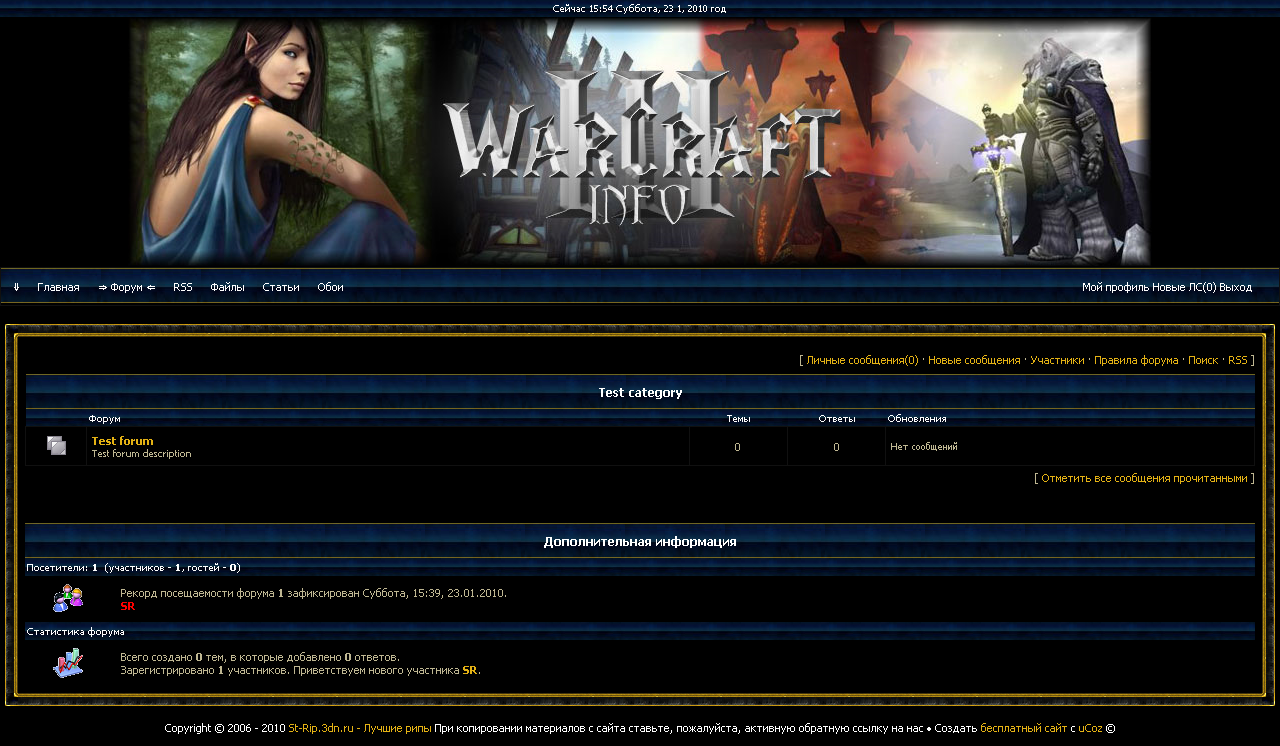Open the Поиск search link
The height and width of the screenshot is (746, 1280).
(1203, 360)
